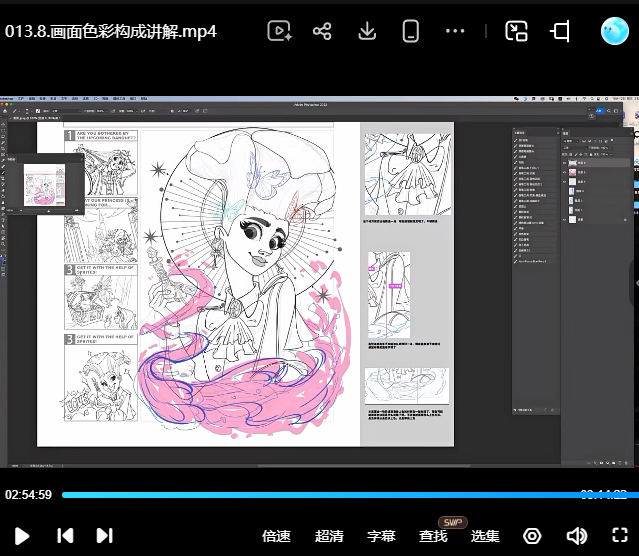Hide the top selected layer in Photoshop

(564, 163)
